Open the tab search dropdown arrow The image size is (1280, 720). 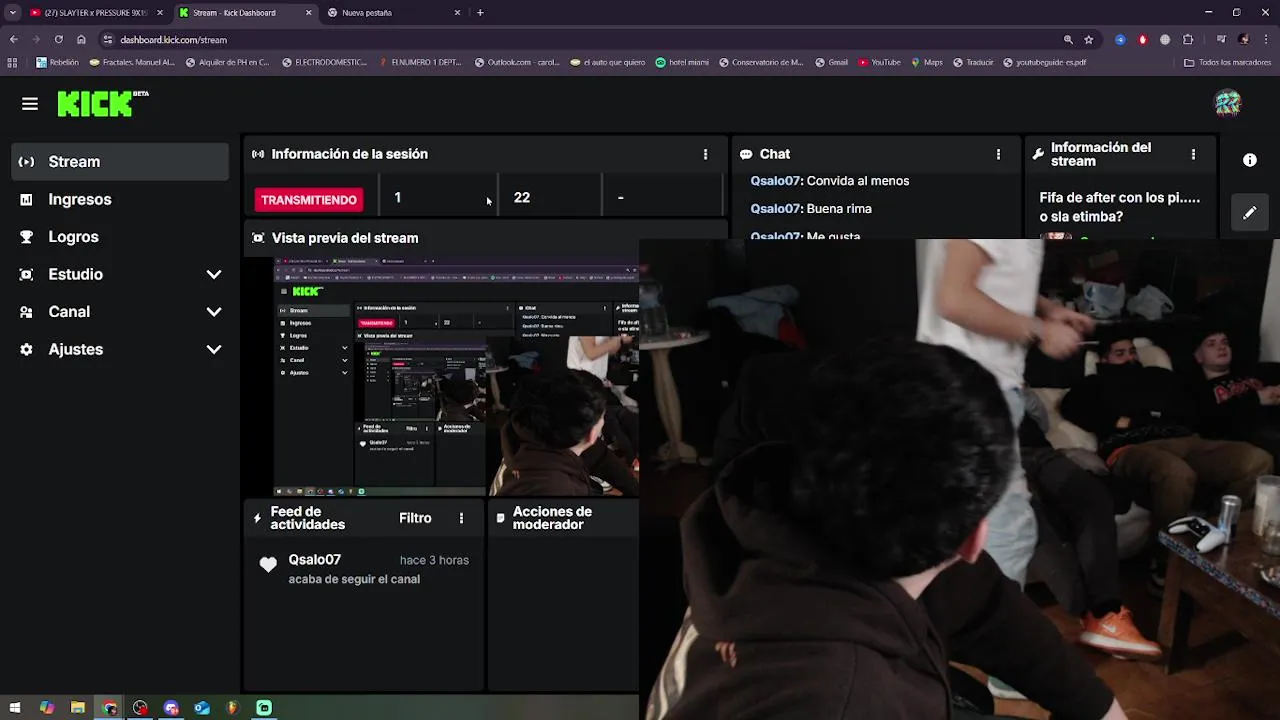12,13
